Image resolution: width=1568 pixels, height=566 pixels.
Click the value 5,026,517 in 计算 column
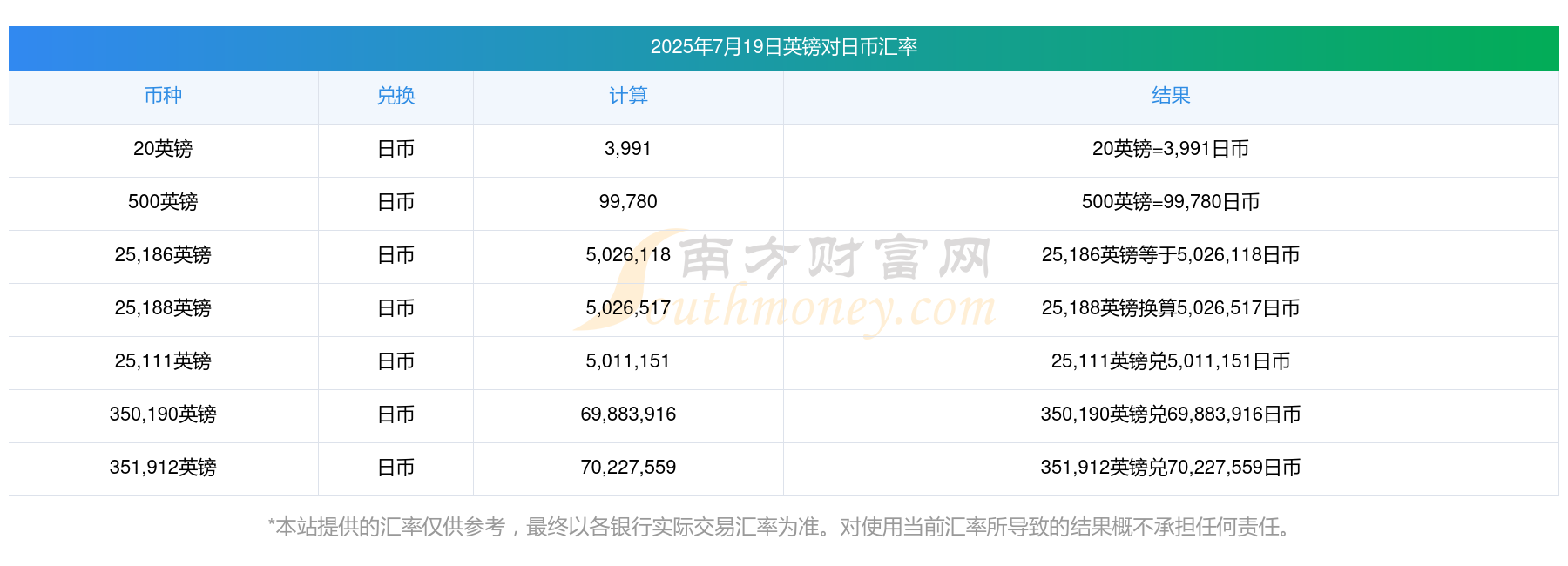(x=628, y=308)
